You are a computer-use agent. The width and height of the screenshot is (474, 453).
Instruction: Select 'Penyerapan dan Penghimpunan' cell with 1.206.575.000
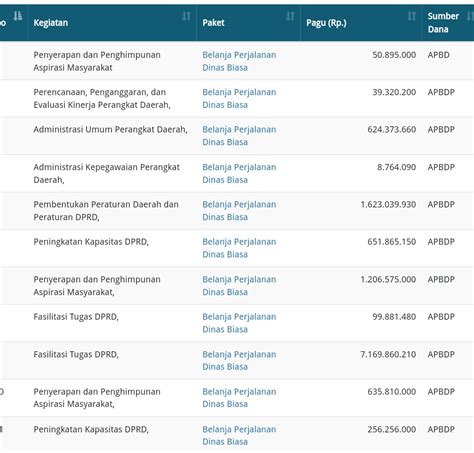coord(112,286)
